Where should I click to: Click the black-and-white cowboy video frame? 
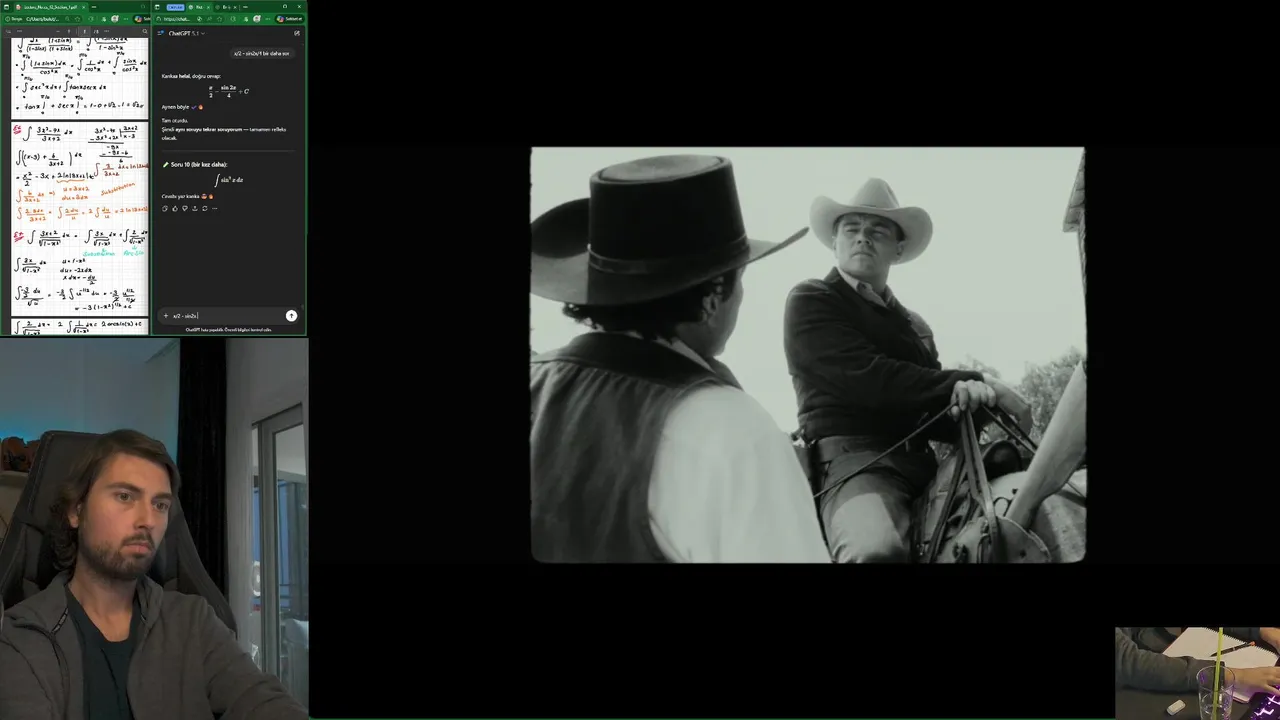tap(807, 355)
